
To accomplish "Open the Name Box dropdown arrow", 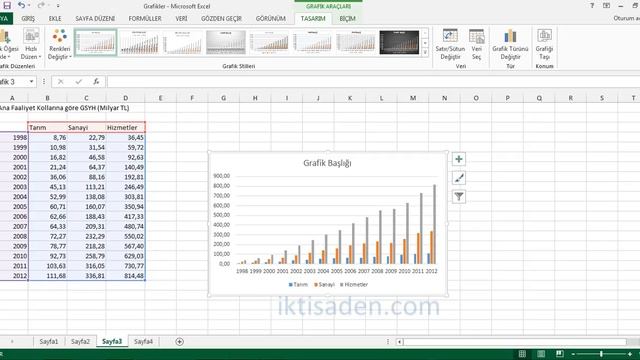I will (31, 82).
